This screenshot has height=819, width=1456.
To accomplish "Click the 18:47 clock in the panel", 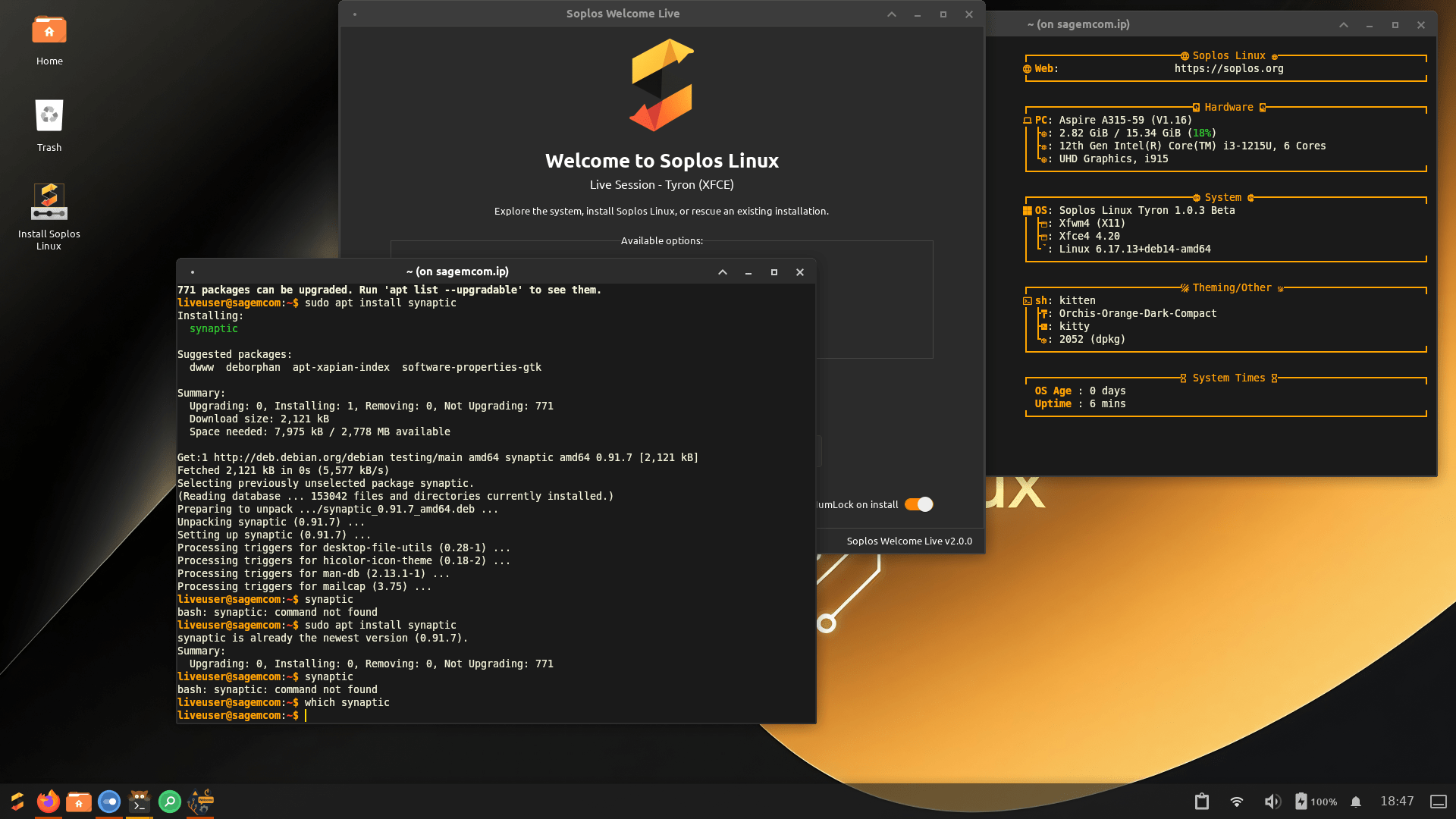I will tap(1396, 802).
